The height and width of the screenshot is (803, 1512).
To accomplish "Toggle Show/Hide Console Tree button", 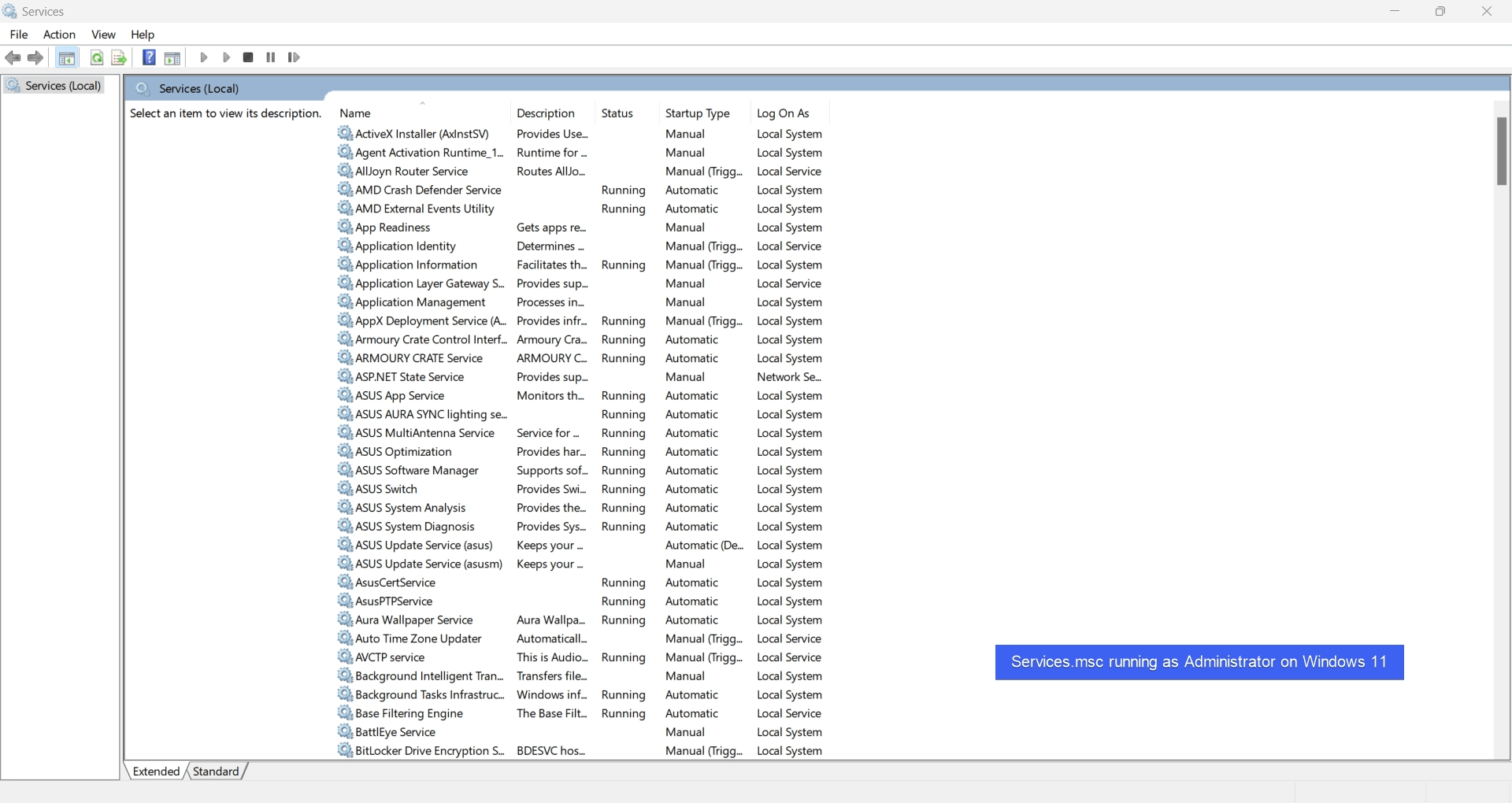I will [67, 57].
